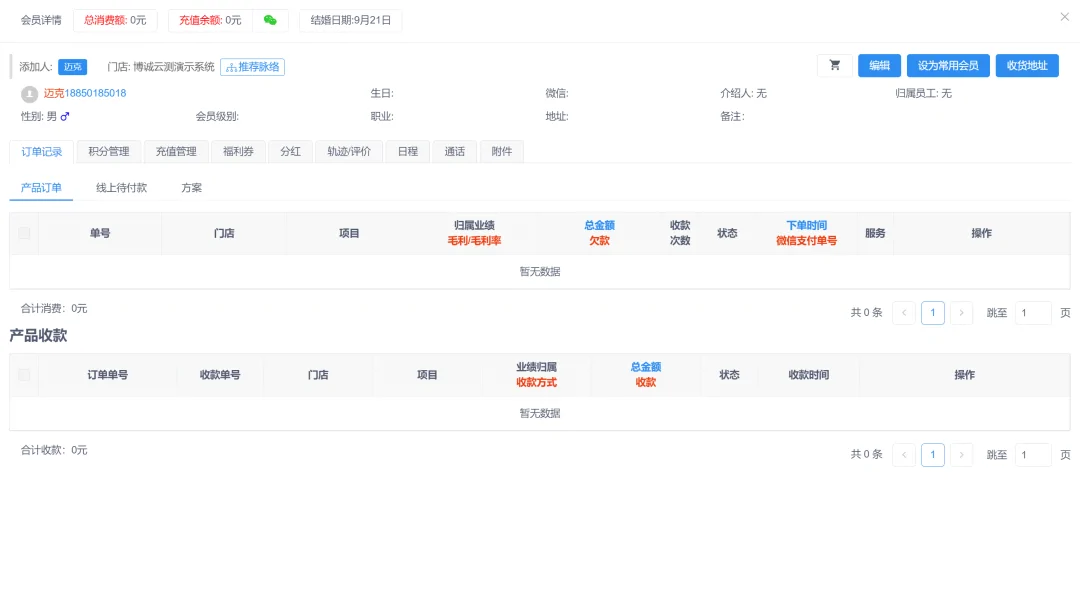Click the 下单时间 column header
Screen dimensions: 1080x605
point(807,225)
